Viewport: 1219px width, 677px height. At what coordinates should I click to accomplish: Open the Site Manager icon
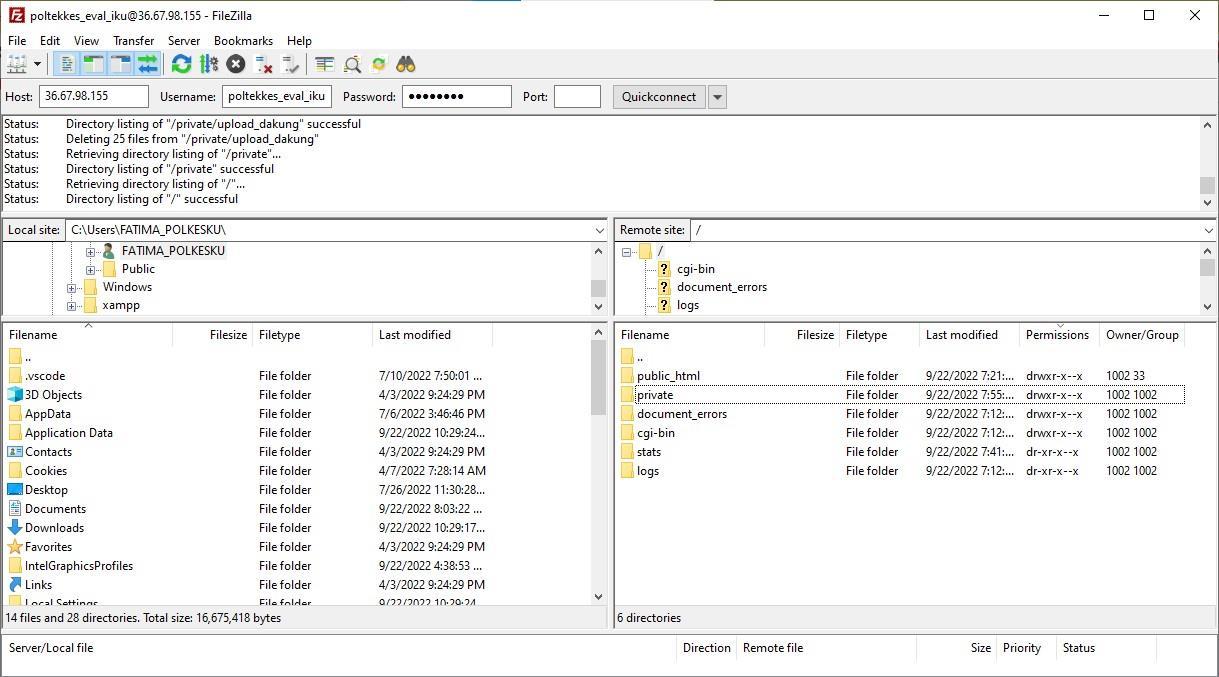16,64
